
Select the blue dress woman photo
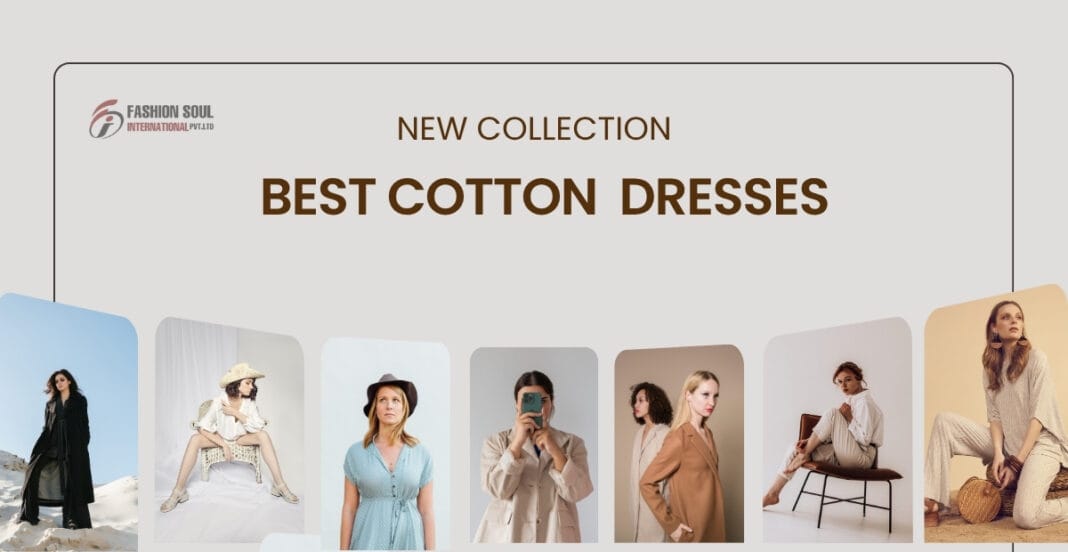pos(386,444)
